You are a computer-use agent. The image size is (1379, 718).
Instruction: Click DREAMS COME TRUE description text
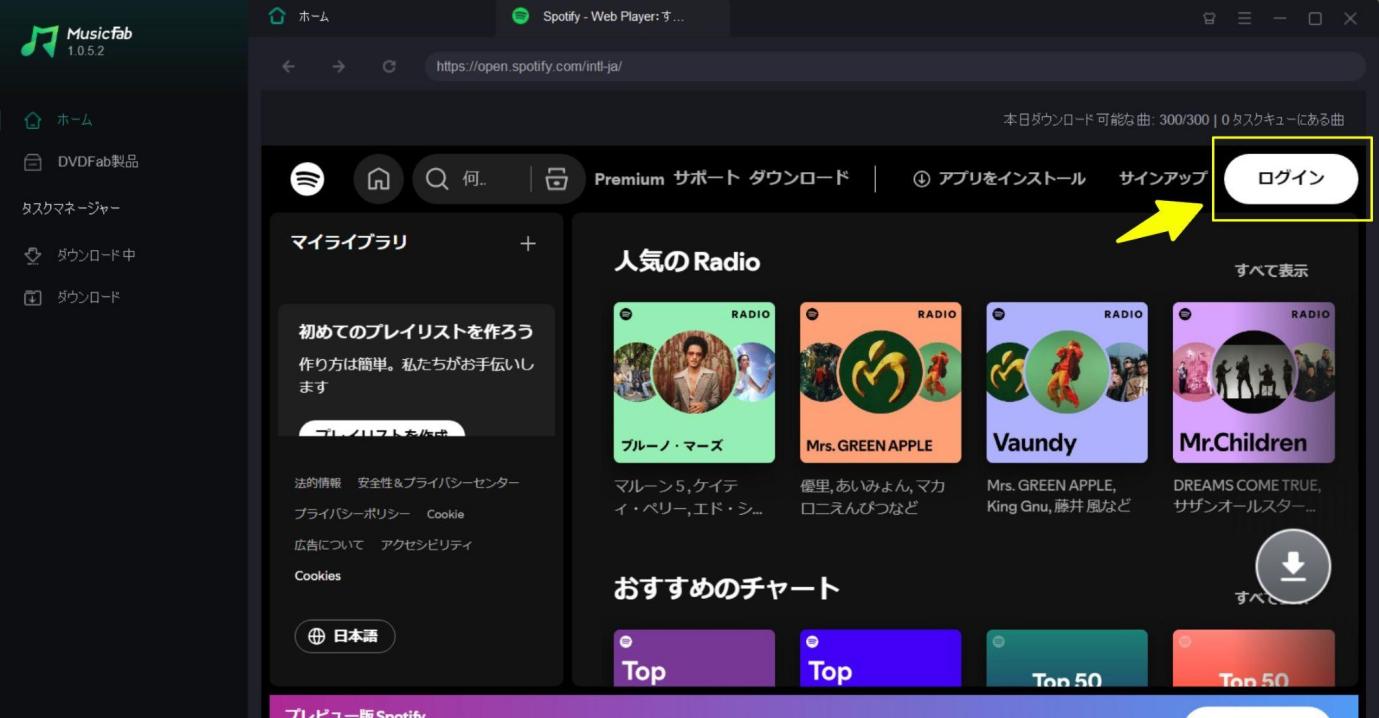coord(1248,497)
